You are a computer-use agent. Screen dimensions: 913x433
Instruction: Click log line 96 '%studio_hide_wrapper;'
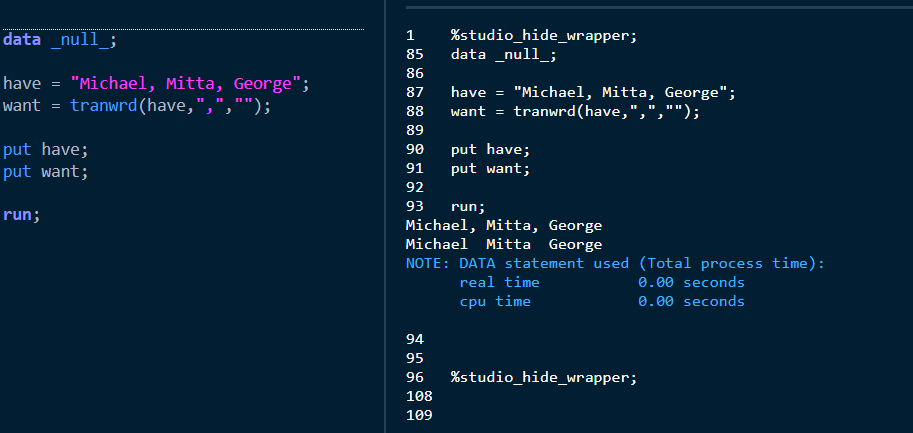(x=543, y=377)
